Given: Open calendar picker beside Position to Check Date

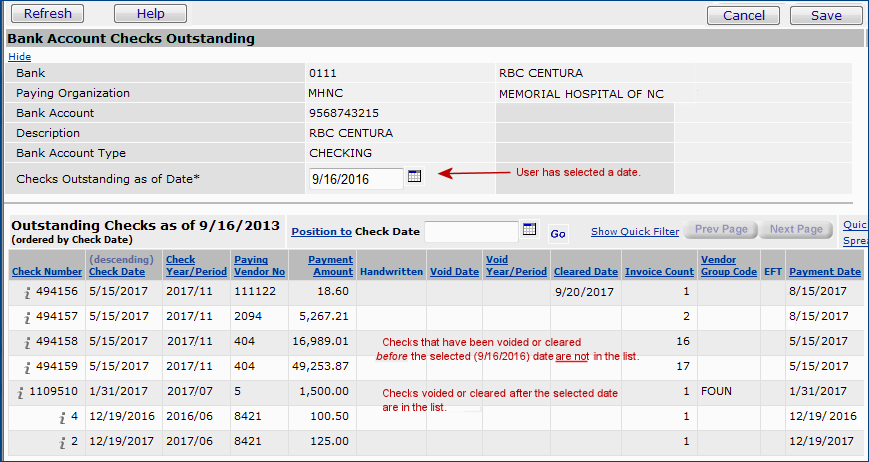Looking at the screenshot, I should point(530,231).
